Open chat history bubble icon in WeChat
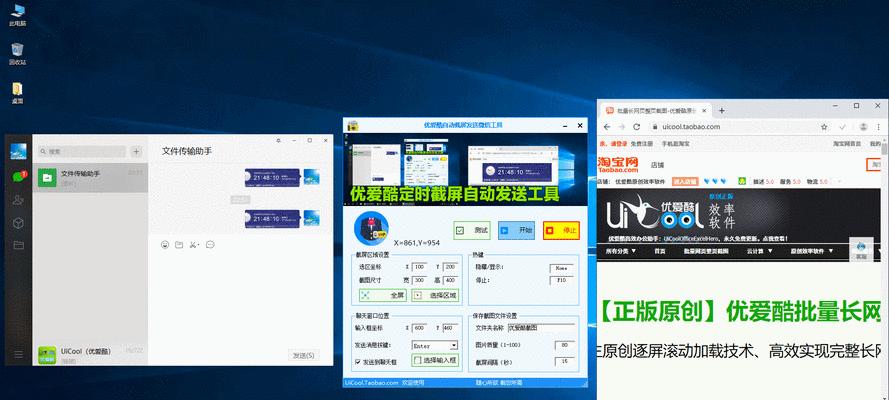Image resolution: width=889 pixels, height=400 pixels. (x=210, y=245)
